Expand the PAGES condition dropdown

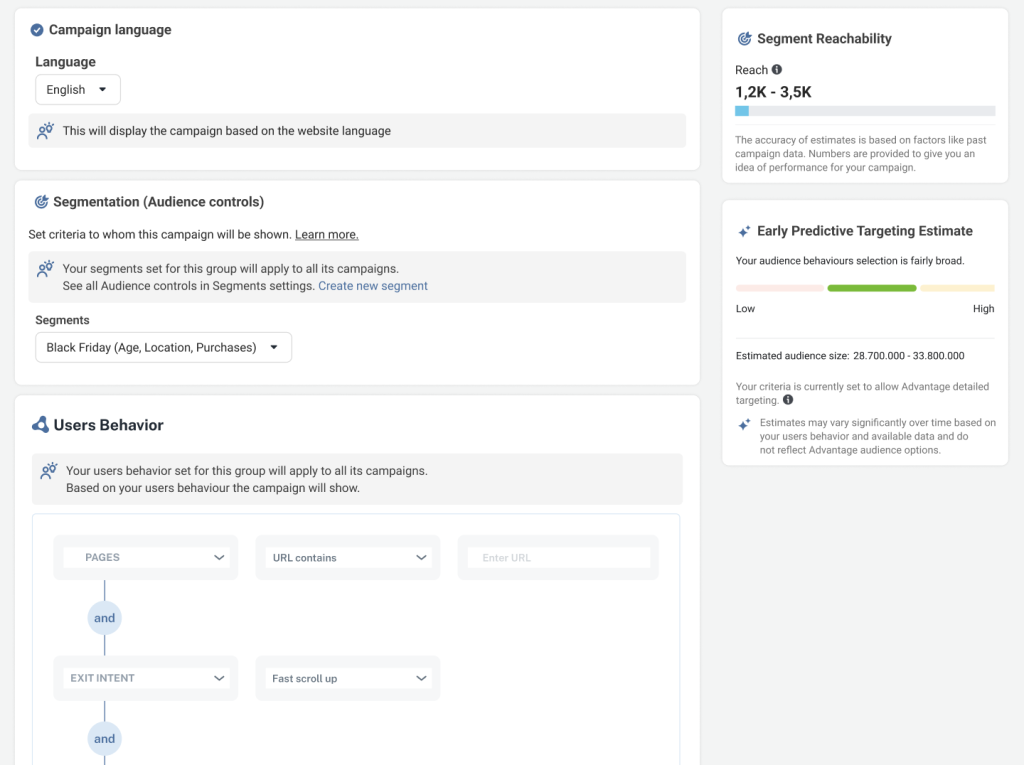point(146,558)
